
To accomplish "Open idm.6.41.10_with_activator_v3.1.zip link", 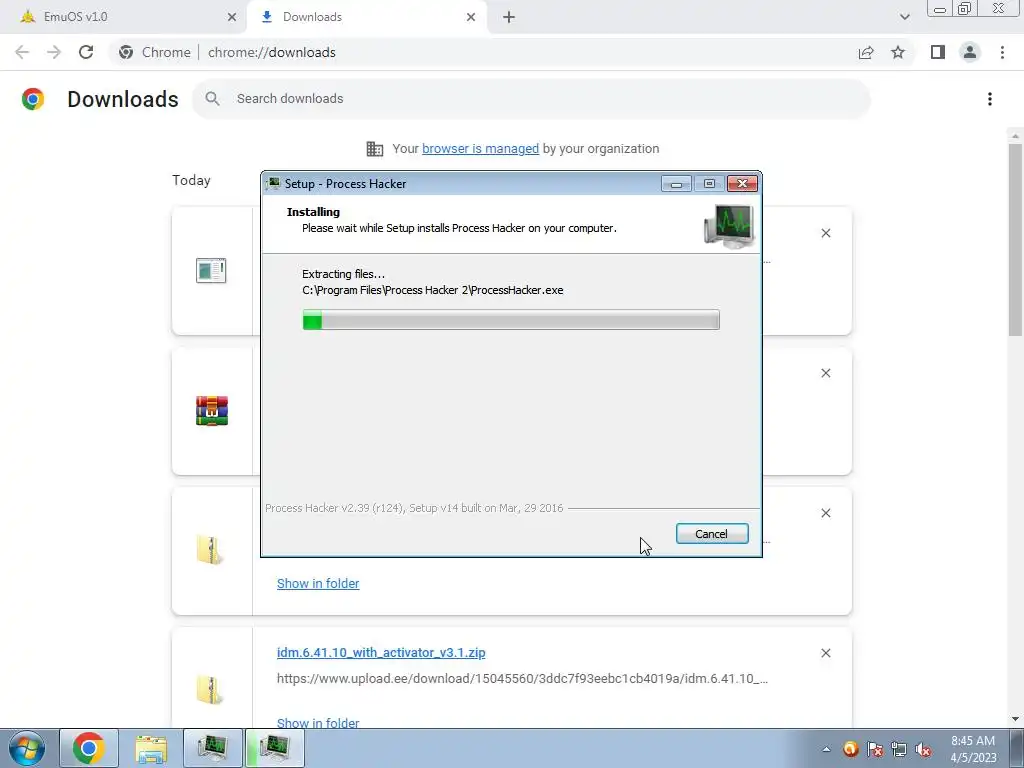I will click(381, 652).
